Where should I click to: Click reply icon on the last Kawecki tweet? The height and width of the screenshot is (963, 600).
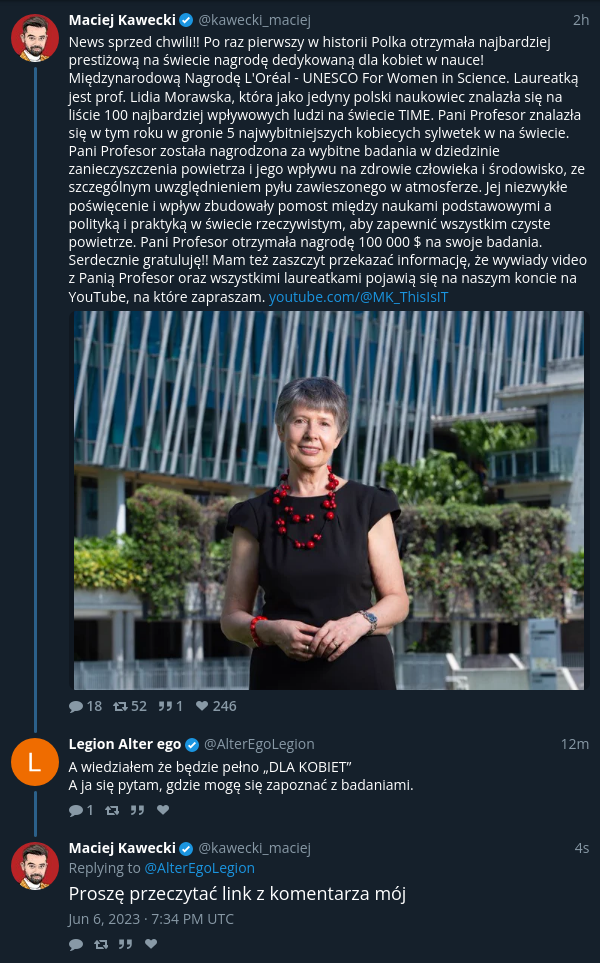76,944
